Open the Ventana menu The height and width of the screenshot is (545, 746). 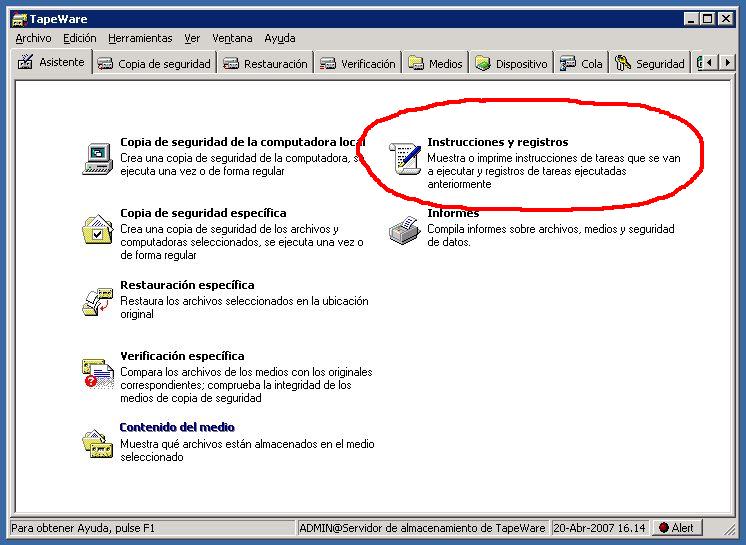[232, 38]
